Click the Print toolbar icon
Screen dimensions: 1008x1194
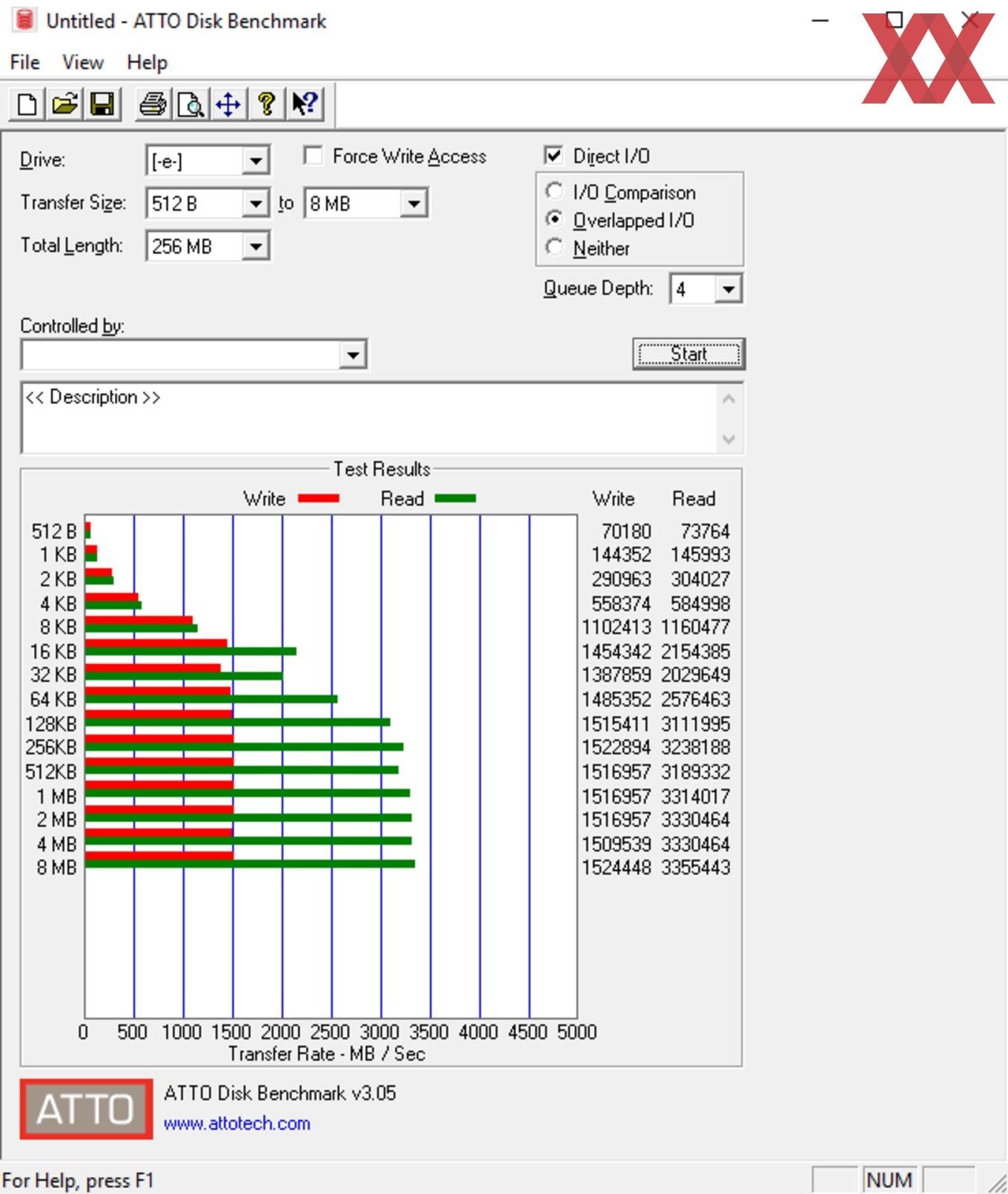[x=153, y=104]
